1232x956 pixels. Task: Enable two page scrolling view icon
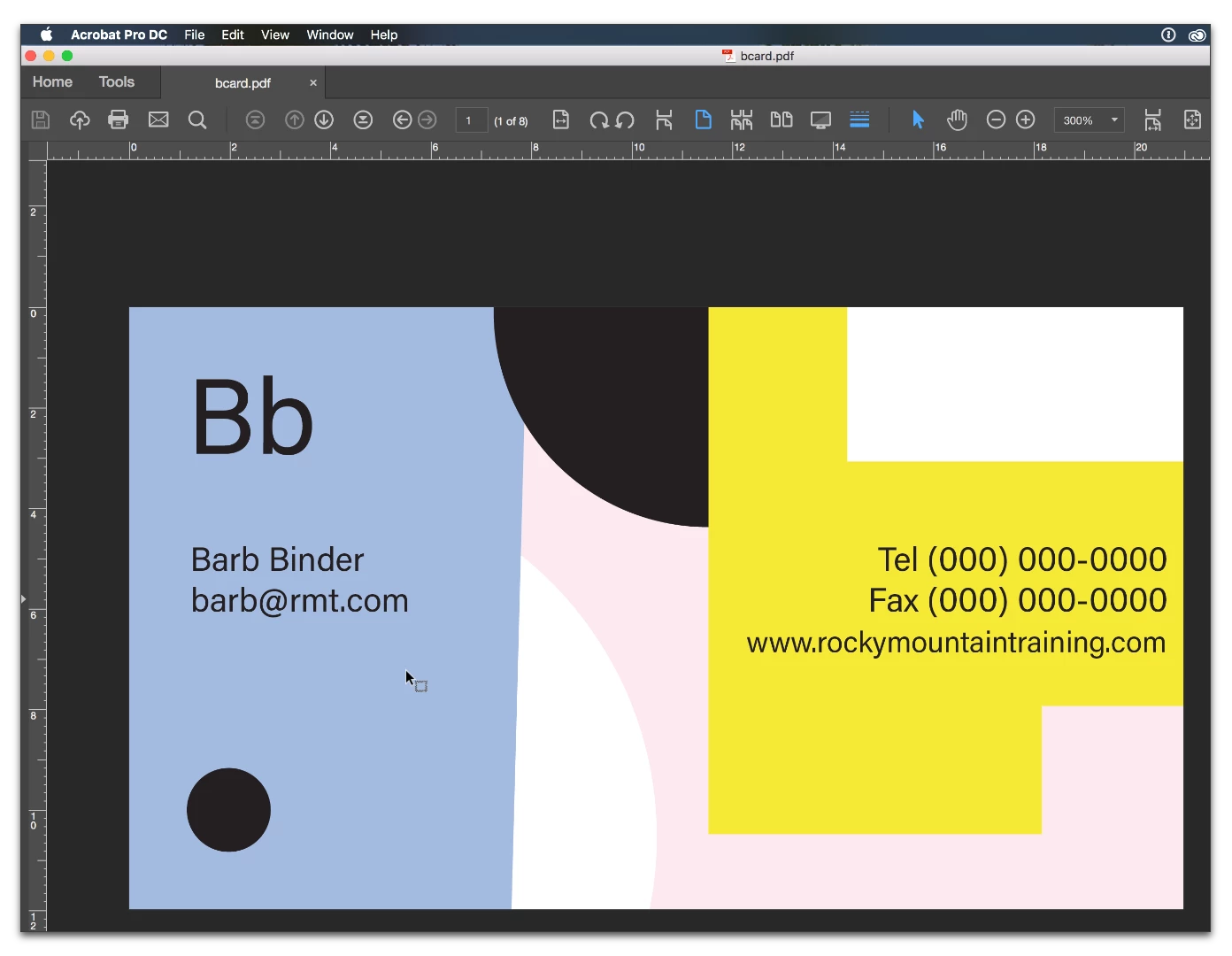pyautogui.click(x=742, y=119)
